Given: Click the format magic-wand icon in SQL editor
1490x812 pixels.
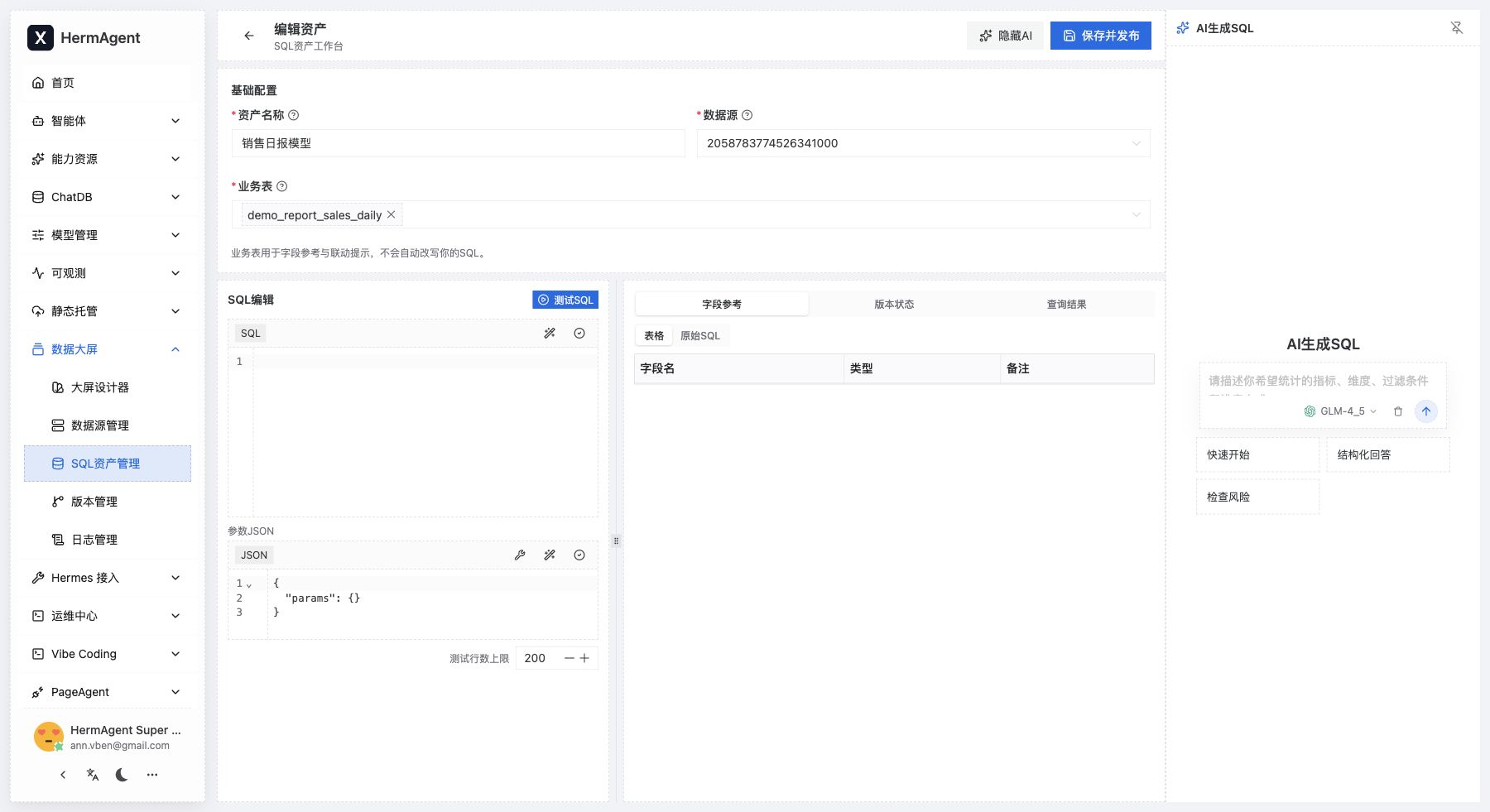Looking at the screenshot, I should (x=550, y=333).
